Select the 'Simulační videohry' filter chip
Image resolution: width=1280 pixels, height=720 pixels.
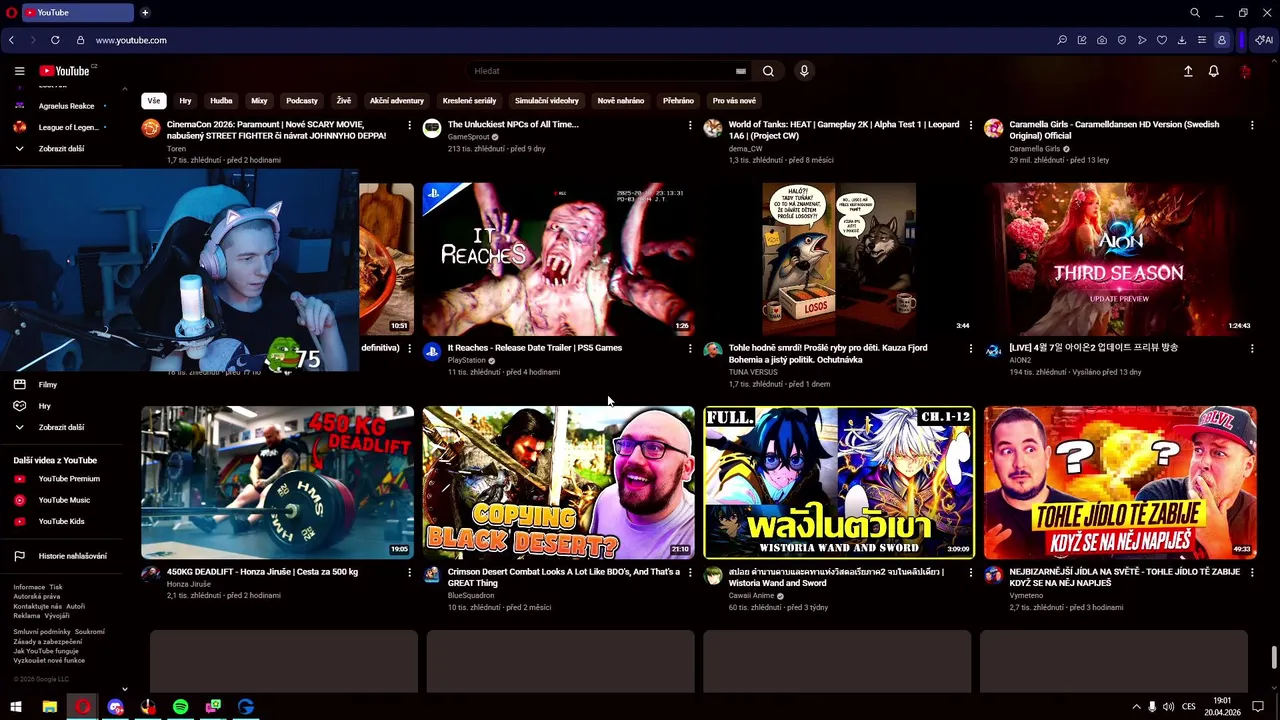(x=547, y=100)
